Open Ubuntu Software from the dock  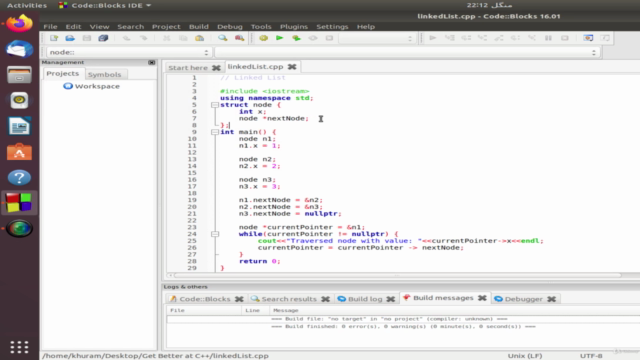(x=19, y=152)
